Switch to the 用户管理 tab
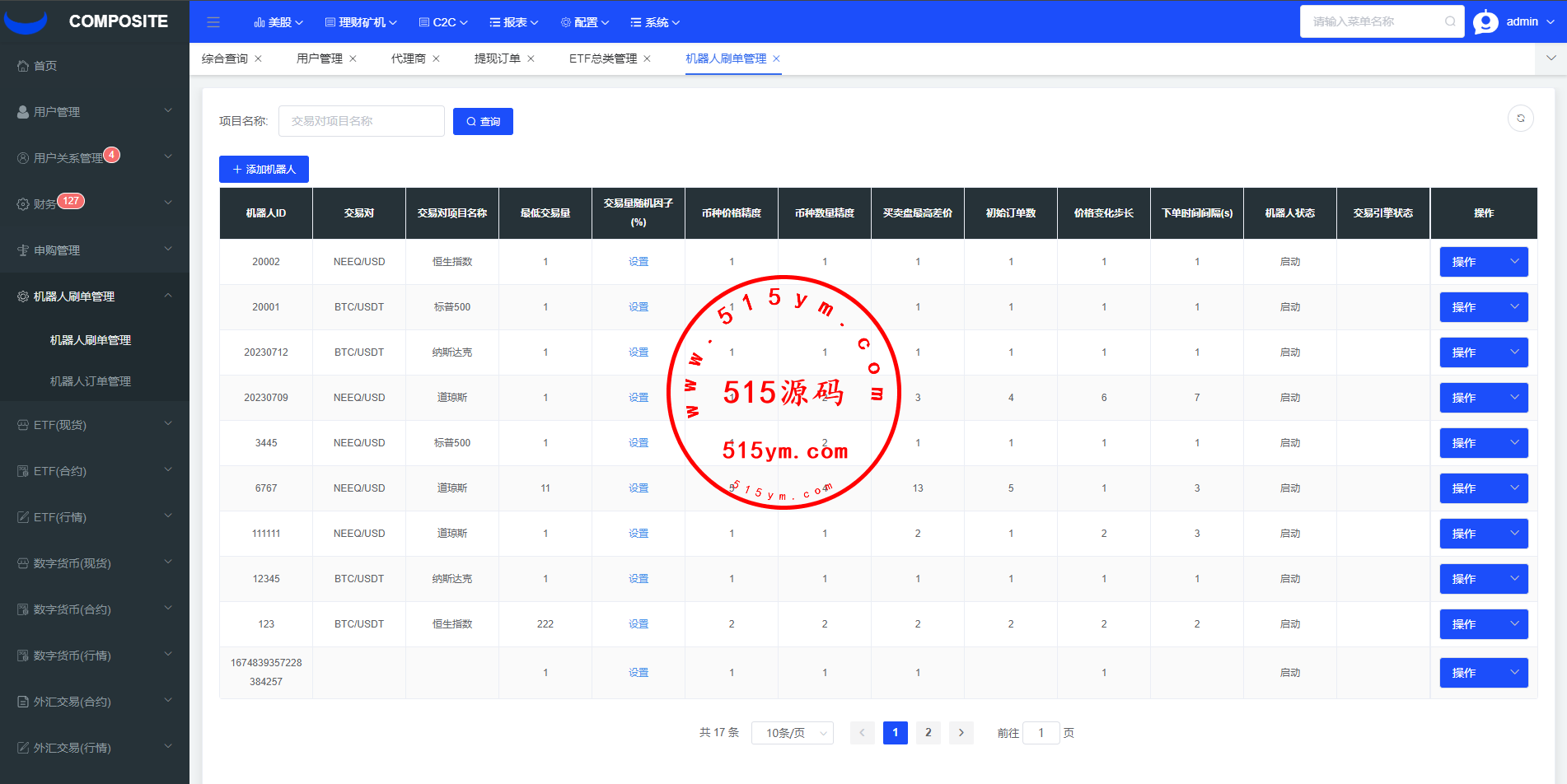The image size is (1567, 784). pyautogui.click(x=319, y=58)
